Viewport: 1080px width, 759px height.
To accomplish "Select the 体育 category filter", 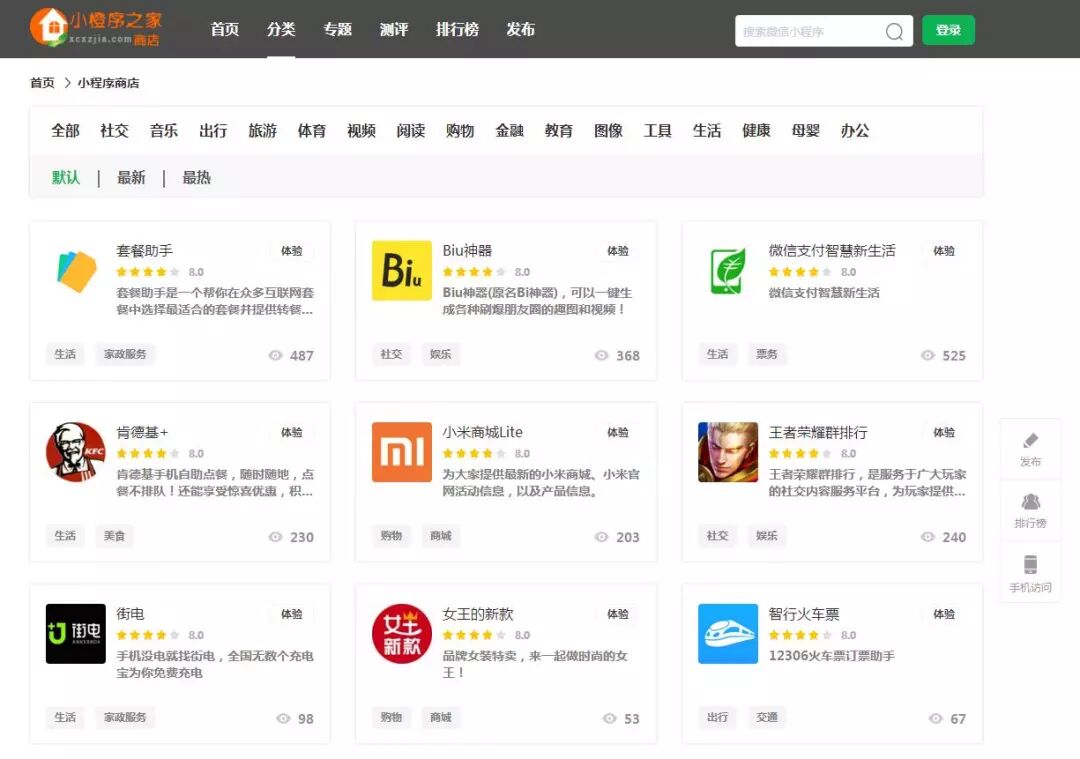I will tap(312, 130).
